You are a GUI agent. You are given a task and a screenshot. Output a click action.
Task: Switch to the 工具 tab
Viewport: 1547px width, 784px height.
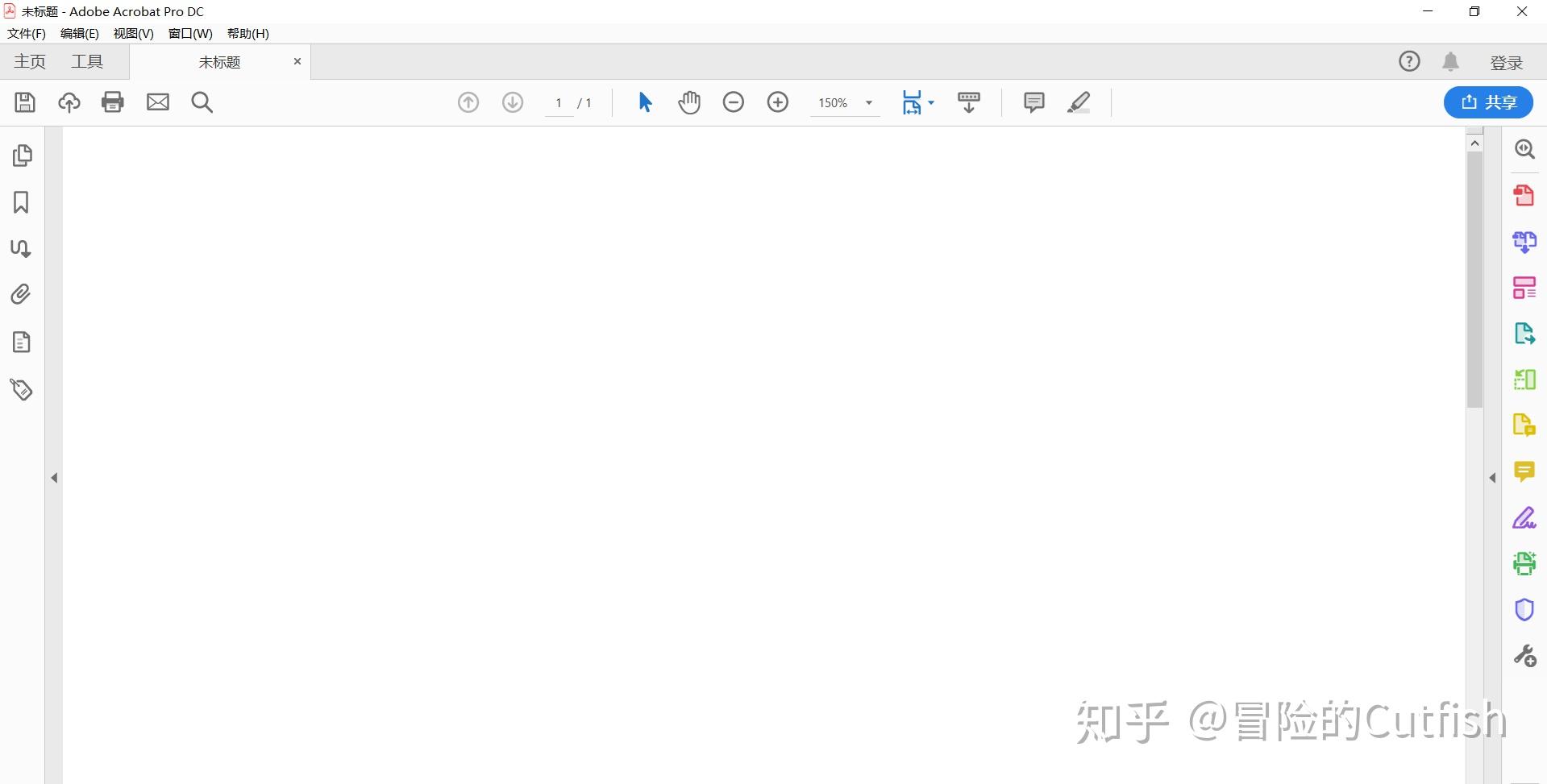(x=87, y=62)
